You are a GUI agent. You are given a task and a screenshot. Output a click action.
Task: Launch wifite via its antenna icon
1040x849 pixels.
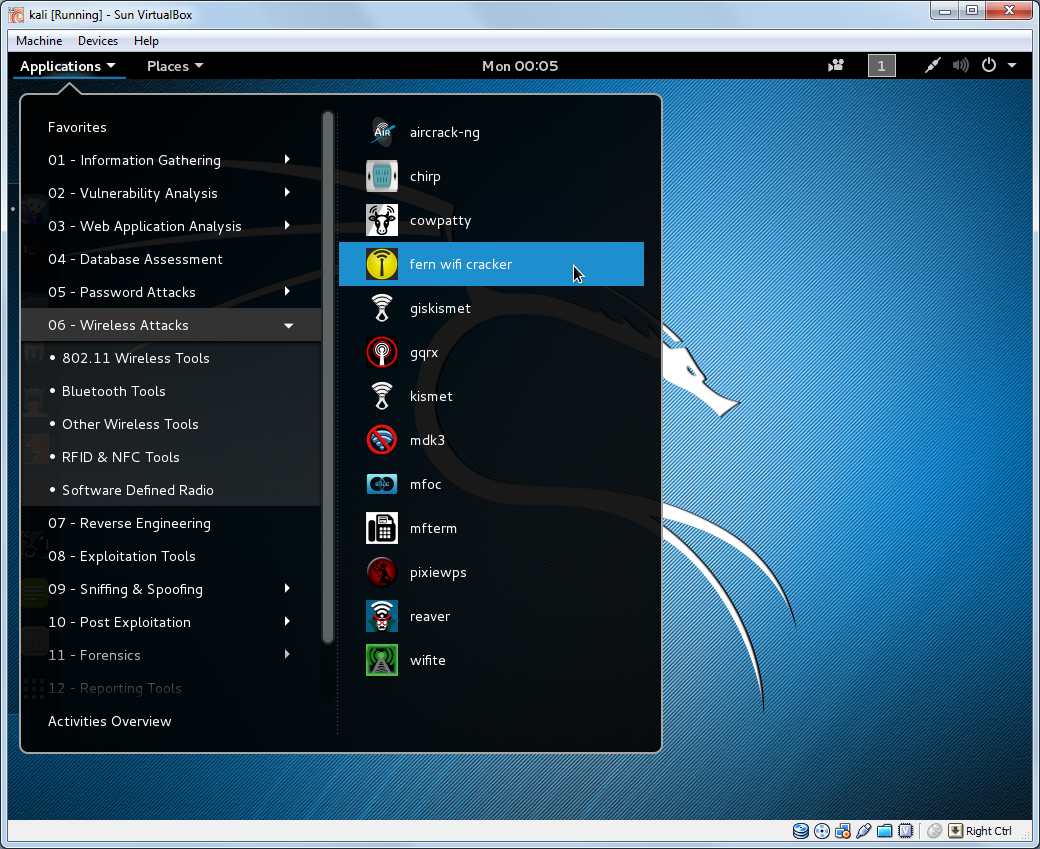(x=382, y=660)
